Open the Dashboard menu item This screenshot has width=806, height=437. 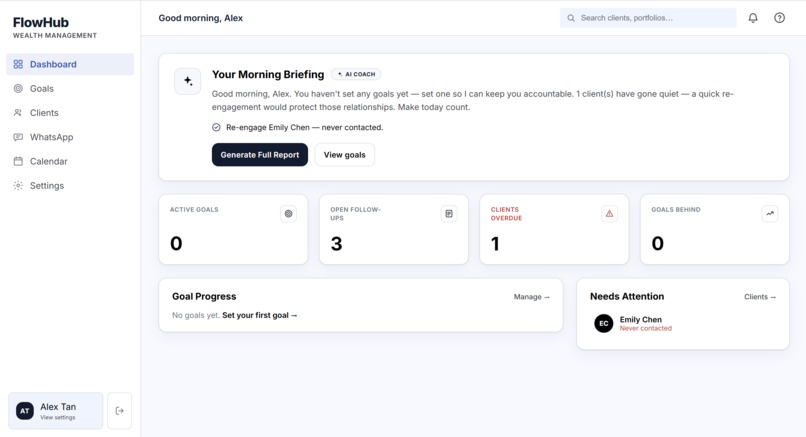70,64
